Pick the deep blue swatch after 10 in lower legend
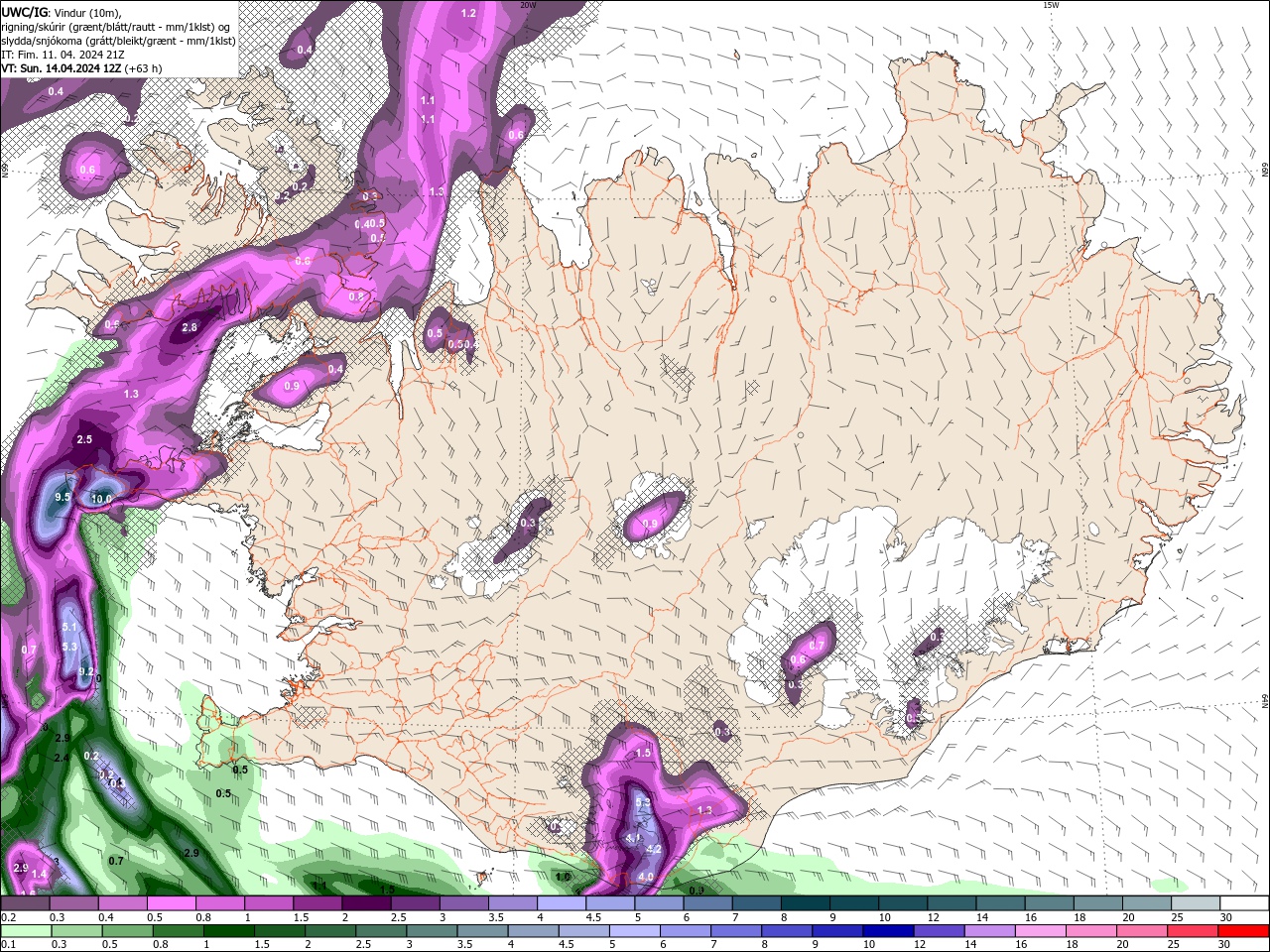 click(x=886, y=931)
